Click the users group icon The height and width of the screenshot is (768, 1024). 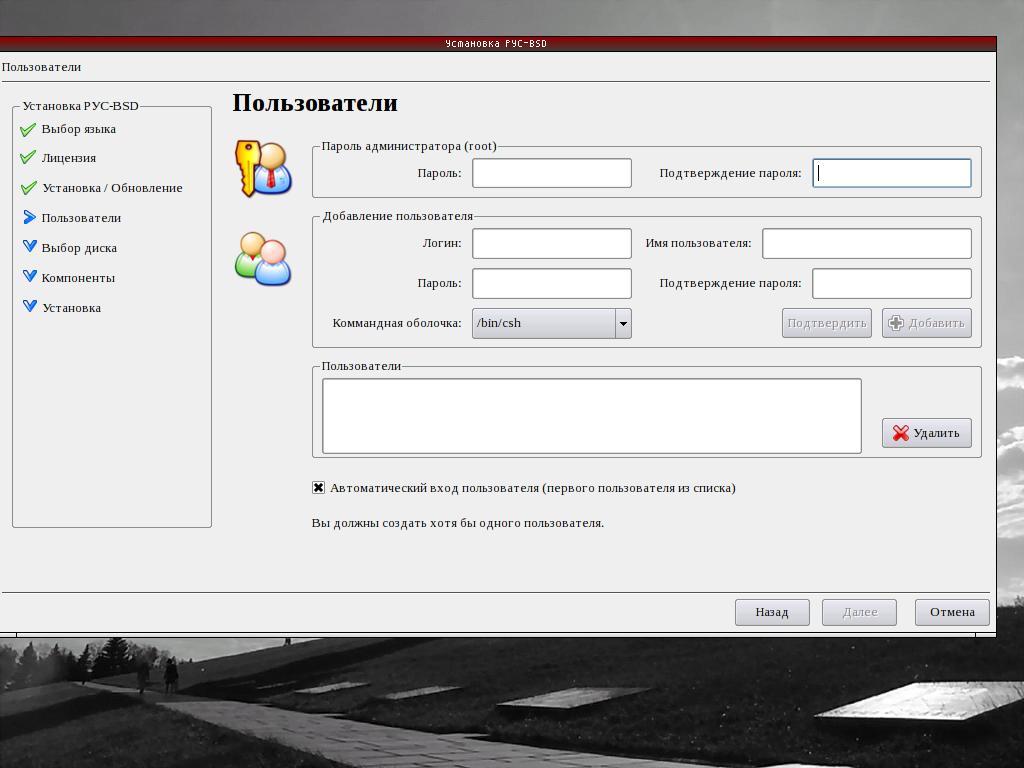click(x=262, y=258)
